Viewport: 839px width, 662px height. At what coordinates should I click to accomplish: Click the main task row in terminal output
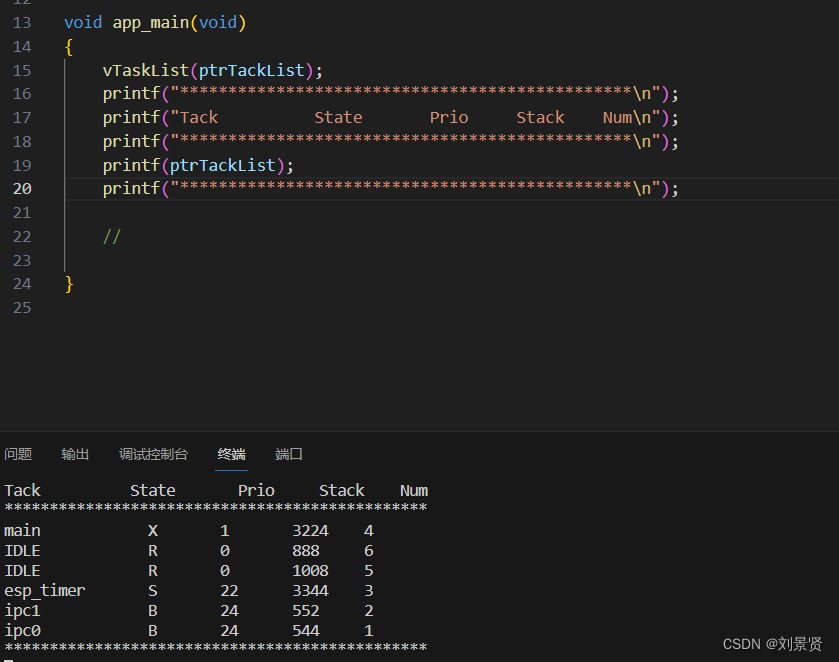pyautogui.click(x=22, y=530)
